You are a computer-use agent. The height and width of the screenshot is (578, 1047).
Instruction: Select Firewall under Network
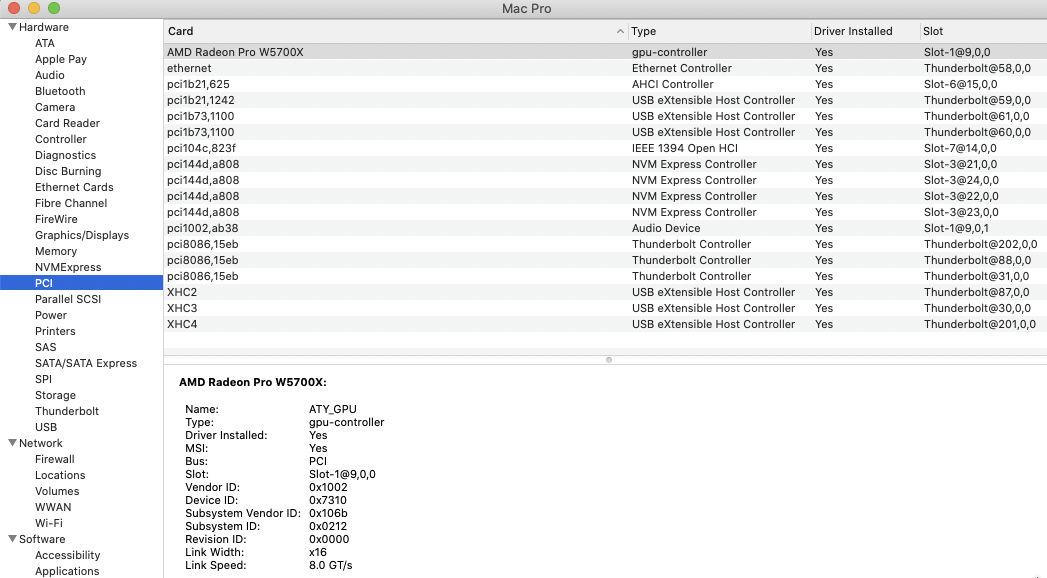tap(55, 459)
